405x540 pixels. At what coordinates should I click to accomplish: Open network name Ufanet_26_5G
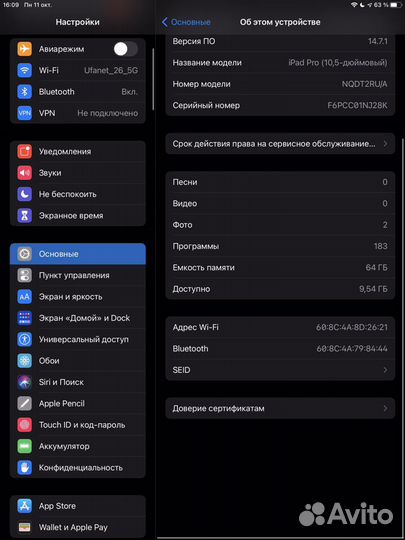coord(111,71)
